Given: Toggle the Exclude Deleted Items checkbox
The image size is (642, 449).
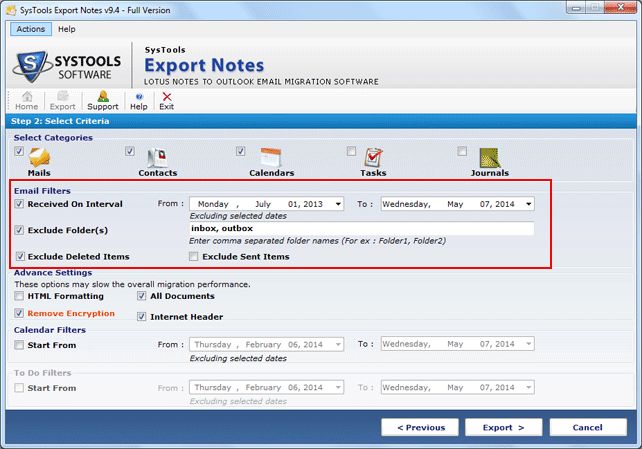Looking at the screenshot, I should pyautogui.click(x=20, y=257).
